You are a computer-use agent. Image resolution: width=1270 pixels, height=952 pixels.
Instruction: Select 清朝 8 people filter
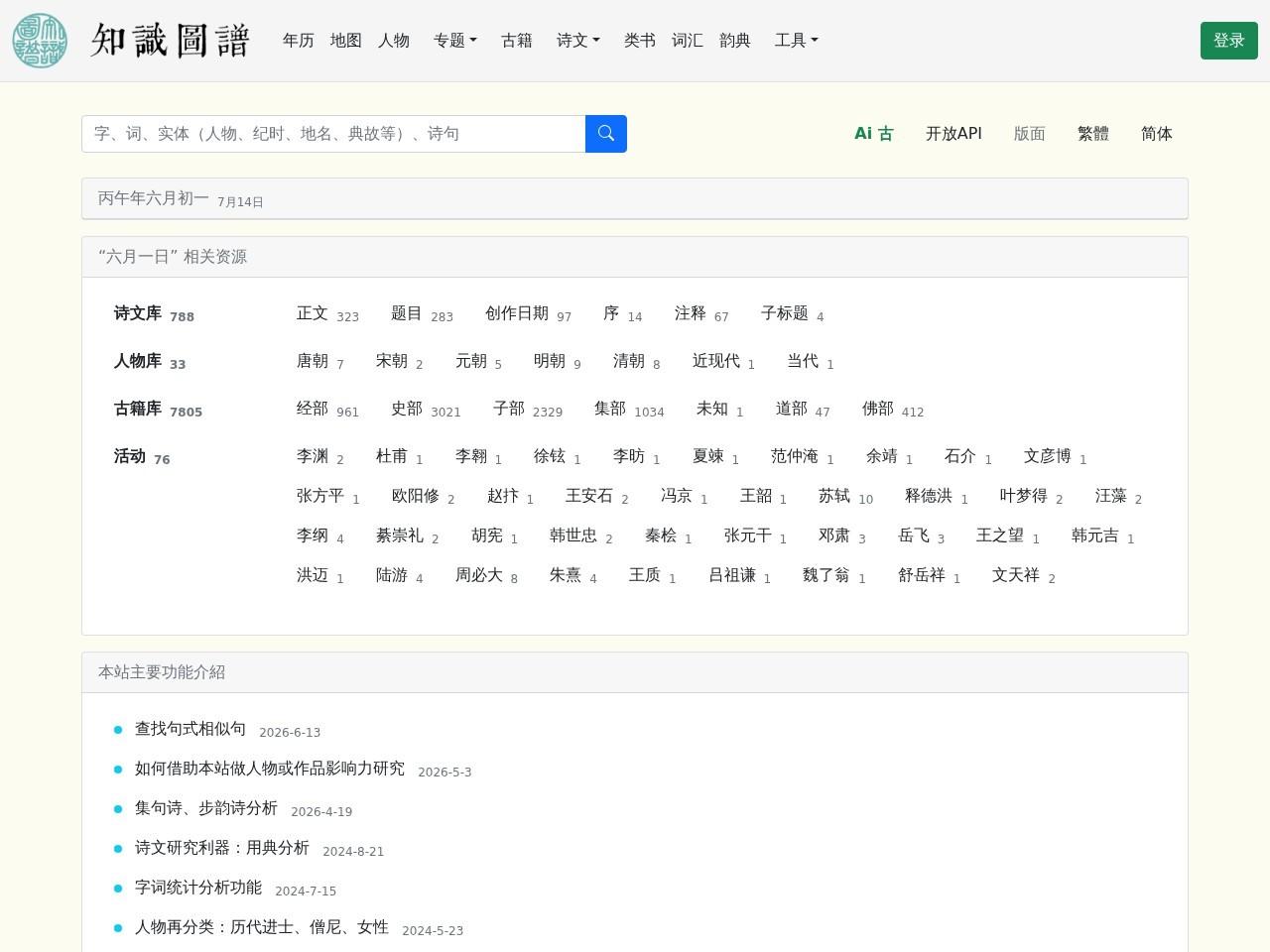pyautogui.click(x=636, y=361)
